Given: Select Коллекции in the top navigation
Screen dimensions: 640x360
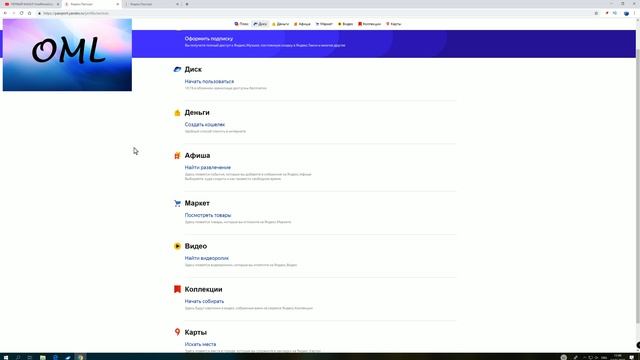Looking at the screenshot, I should coord(369,24).
